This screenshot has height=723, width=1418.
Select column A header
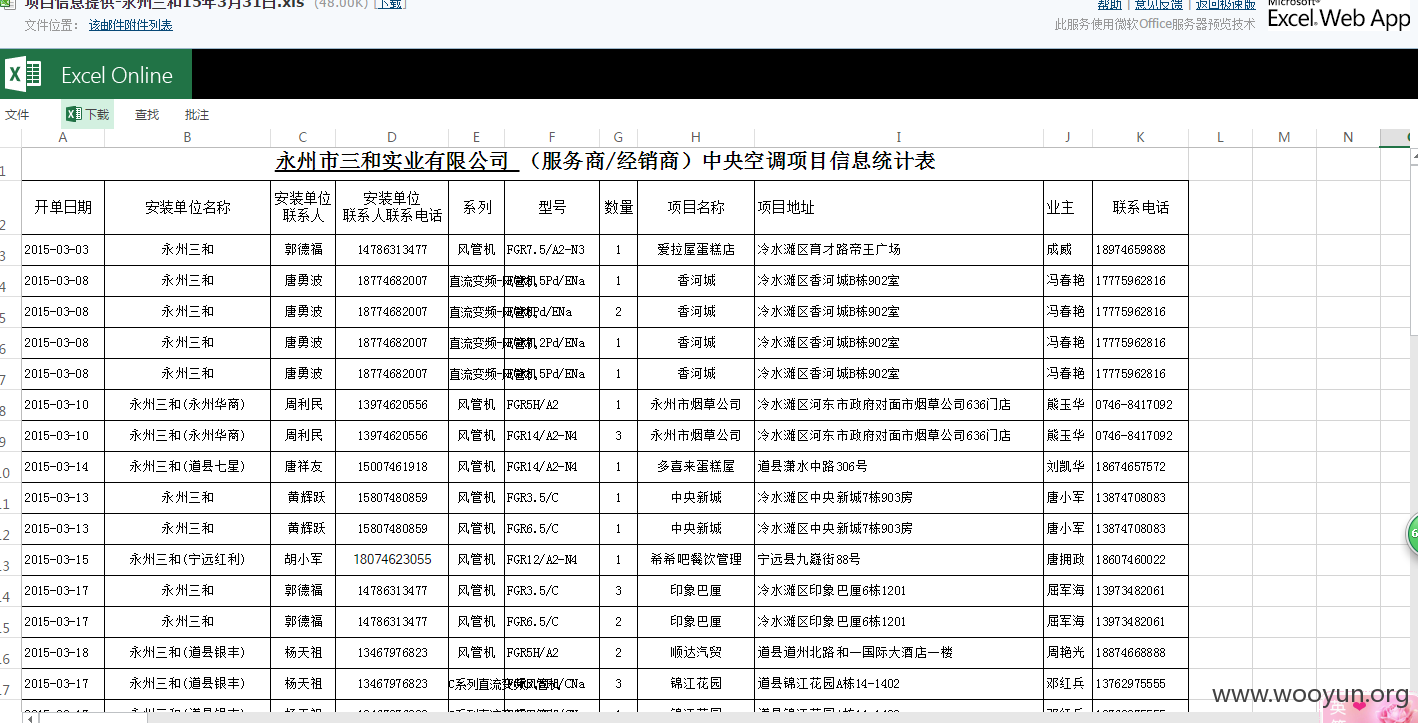pyautogui.click(x=63, y=137)
